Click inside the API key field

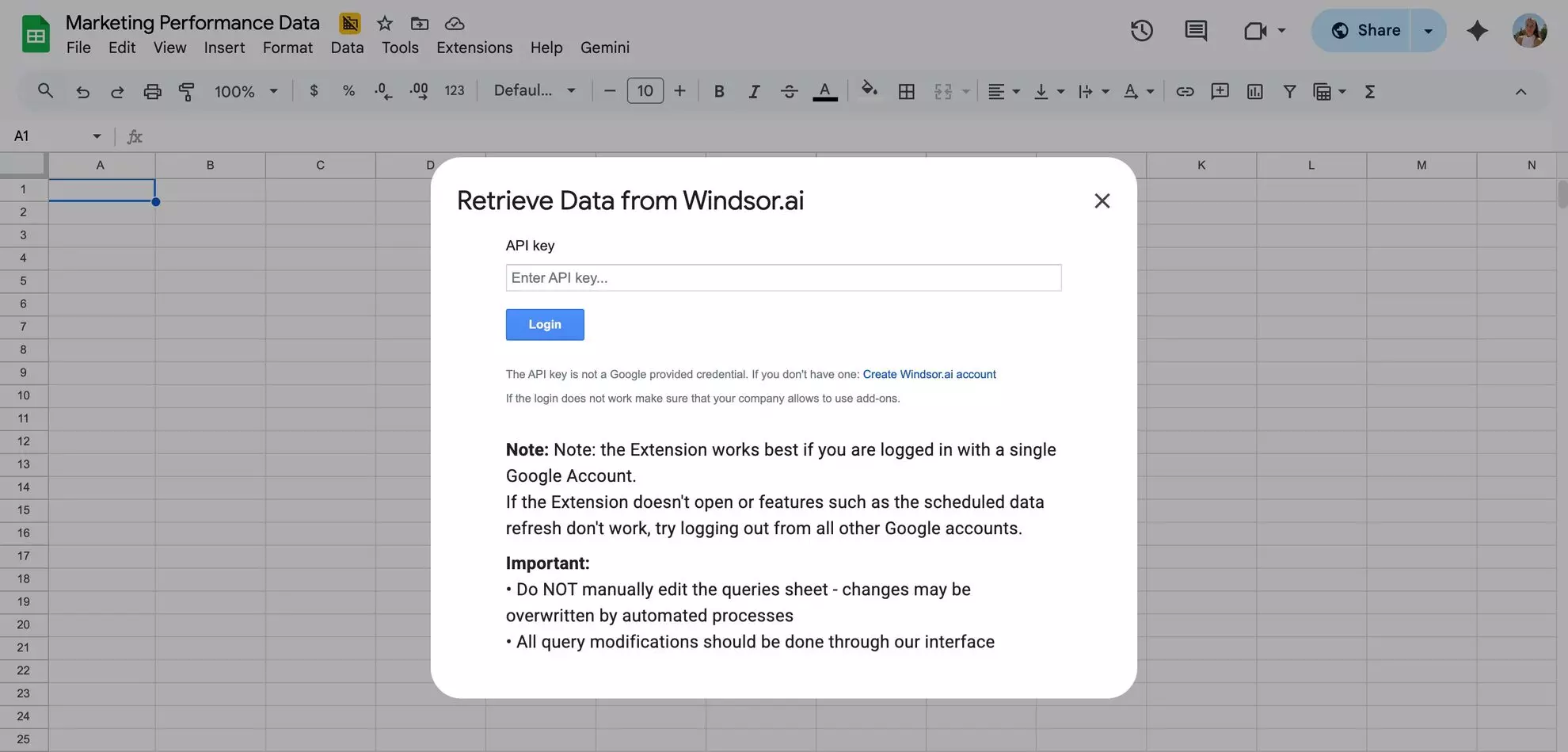point(782,277)
